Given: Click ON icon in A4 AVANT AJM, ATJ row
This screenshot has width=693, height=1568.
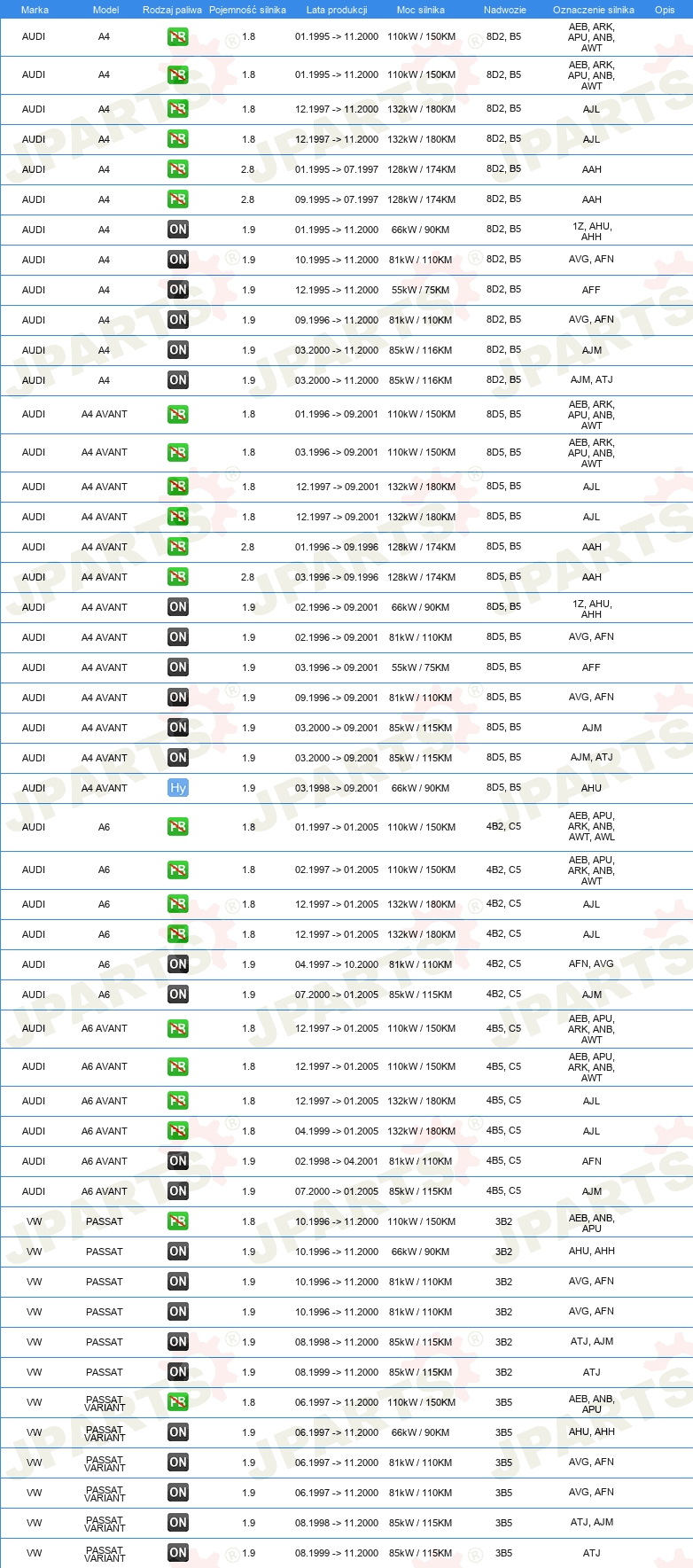Looking at the screenshot, I should (178, 757).
